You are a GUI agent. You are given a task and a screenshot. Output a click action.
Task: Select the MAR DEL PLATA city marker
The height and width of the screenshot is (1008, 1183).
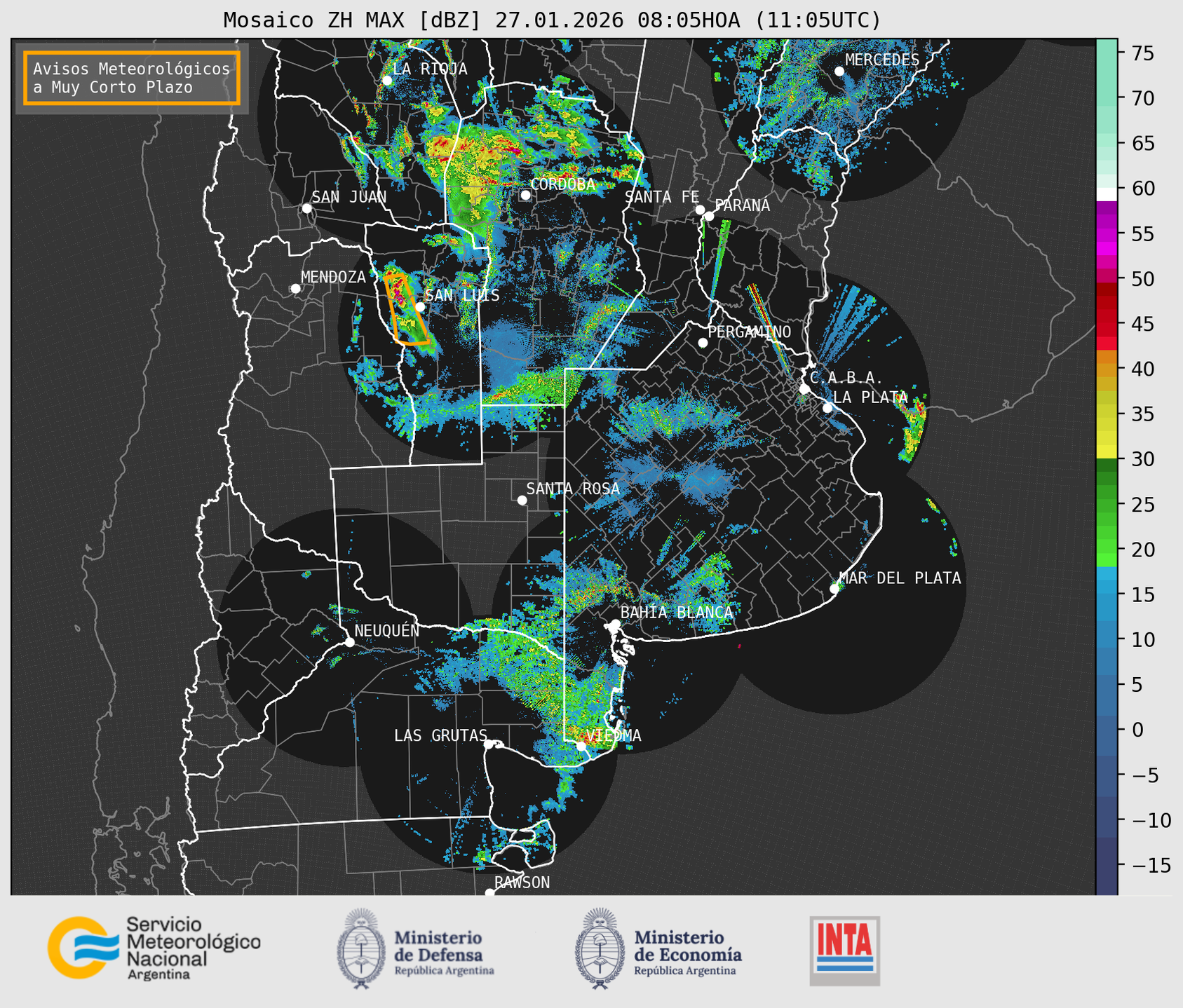point(834,589)
